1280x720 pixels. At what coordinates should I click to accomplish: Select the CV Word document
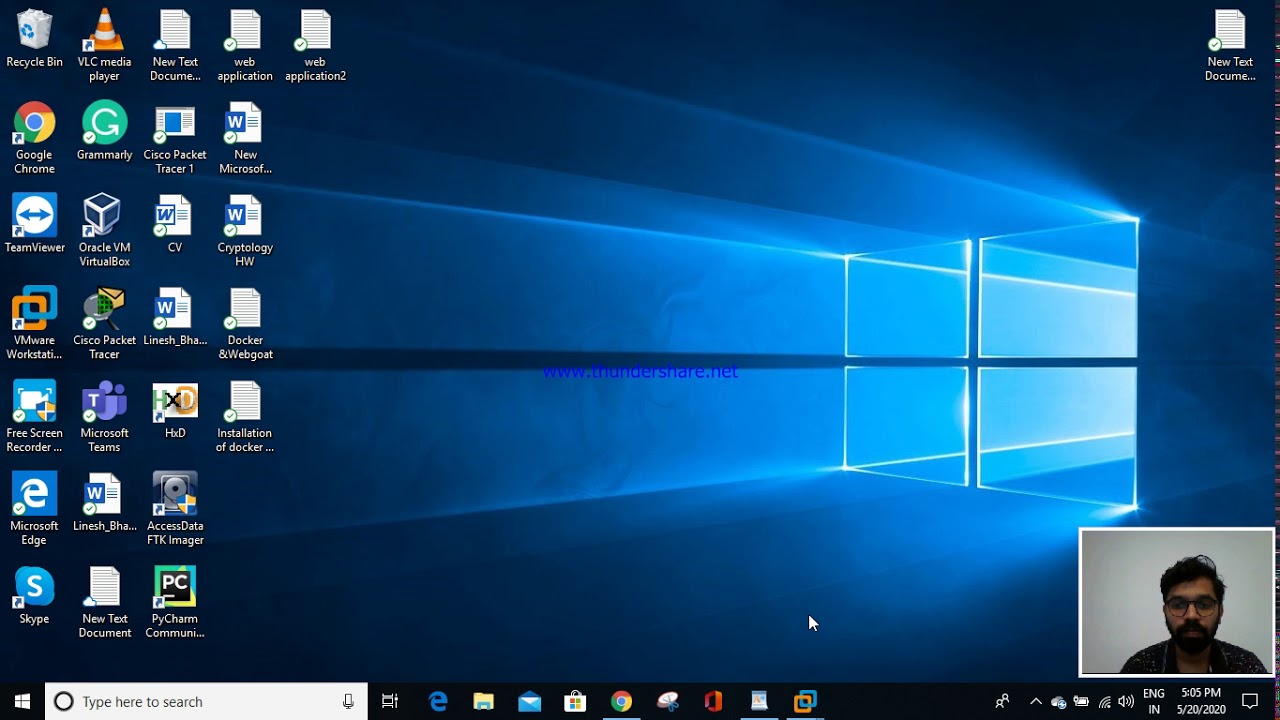tap(175, 225)
